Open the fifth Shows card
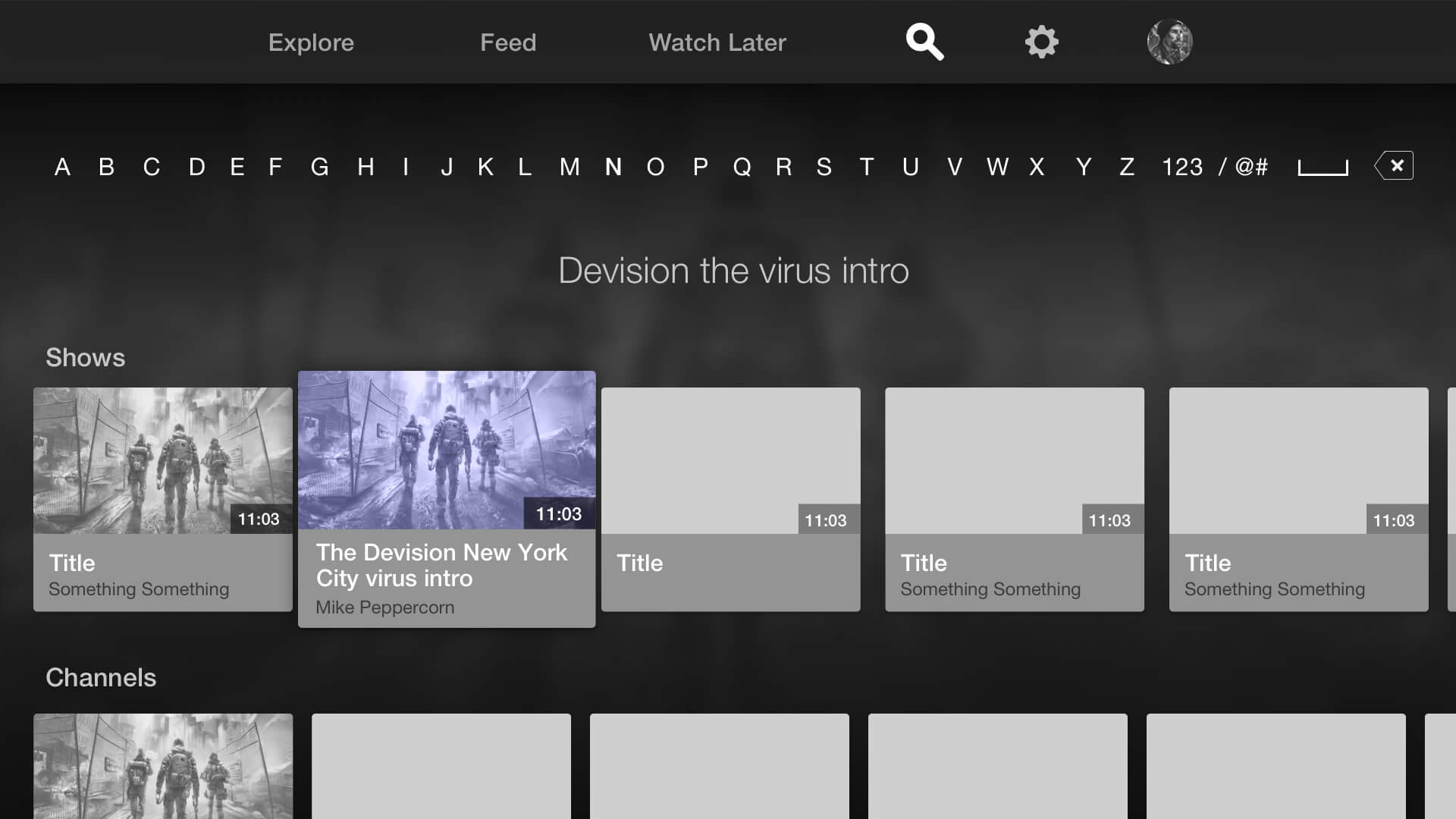 1299,499
